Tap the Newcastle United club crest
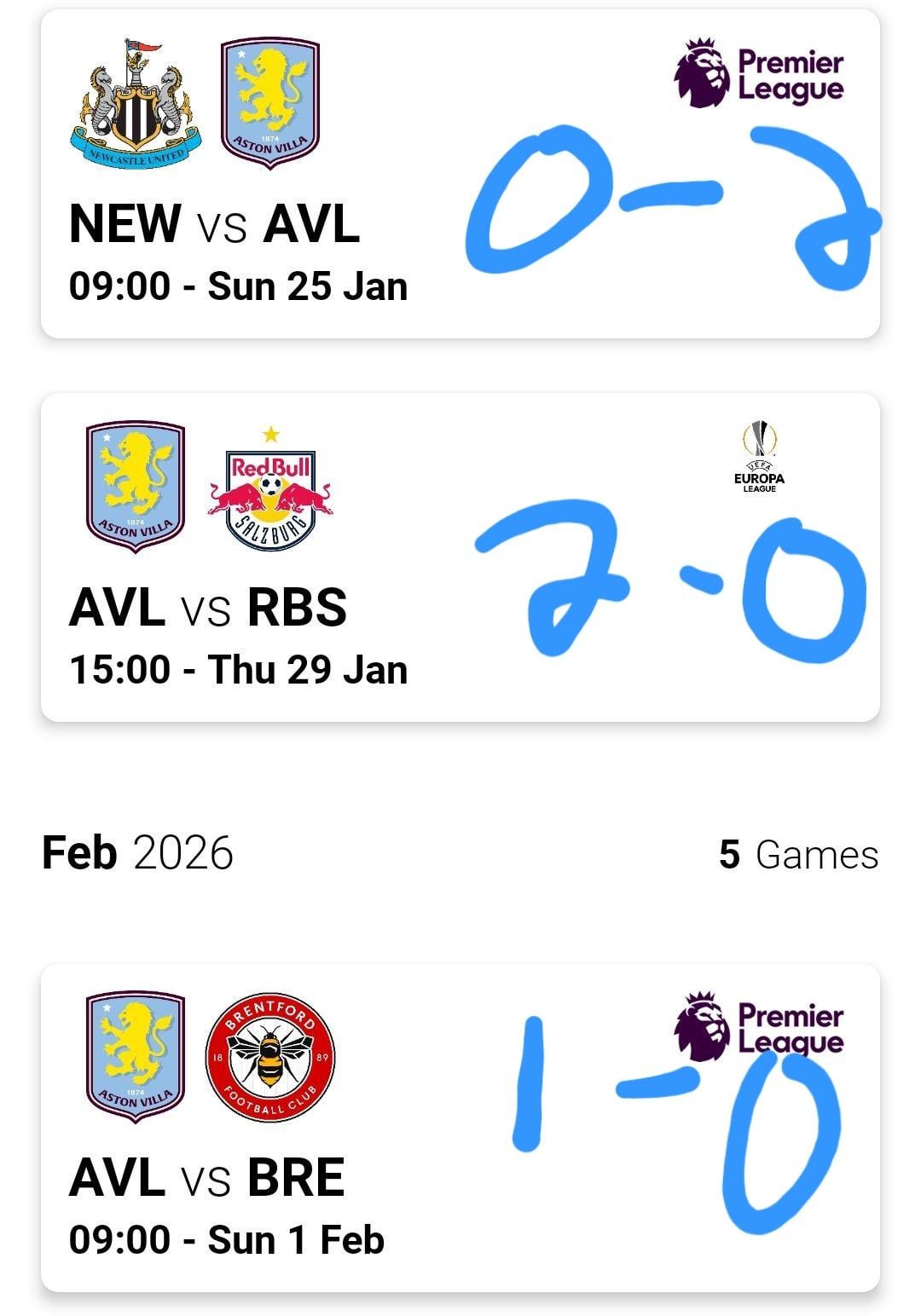Image resolution: width=921 pixels, height=1316 pixels. click(x=136, y=104)
